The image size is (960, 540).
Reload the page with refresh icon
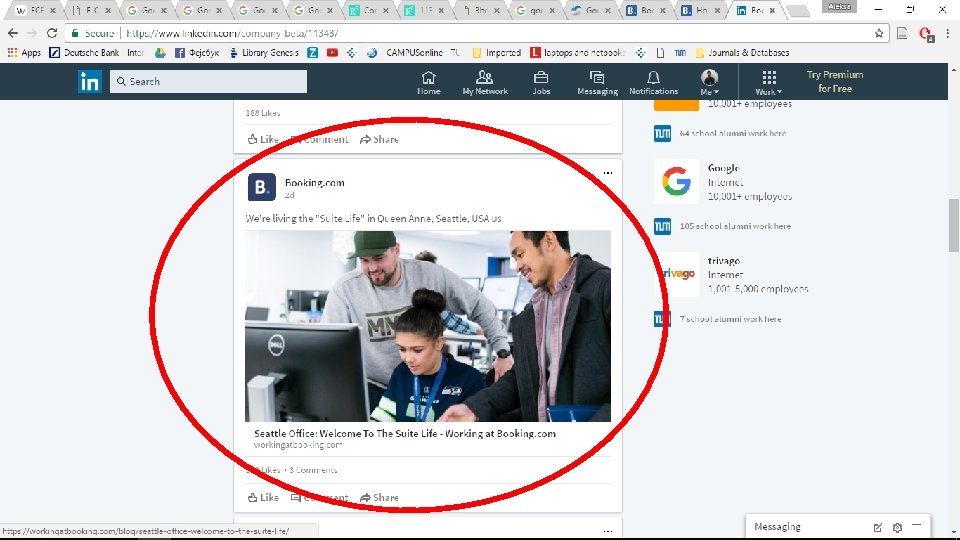tap(52, 33)
